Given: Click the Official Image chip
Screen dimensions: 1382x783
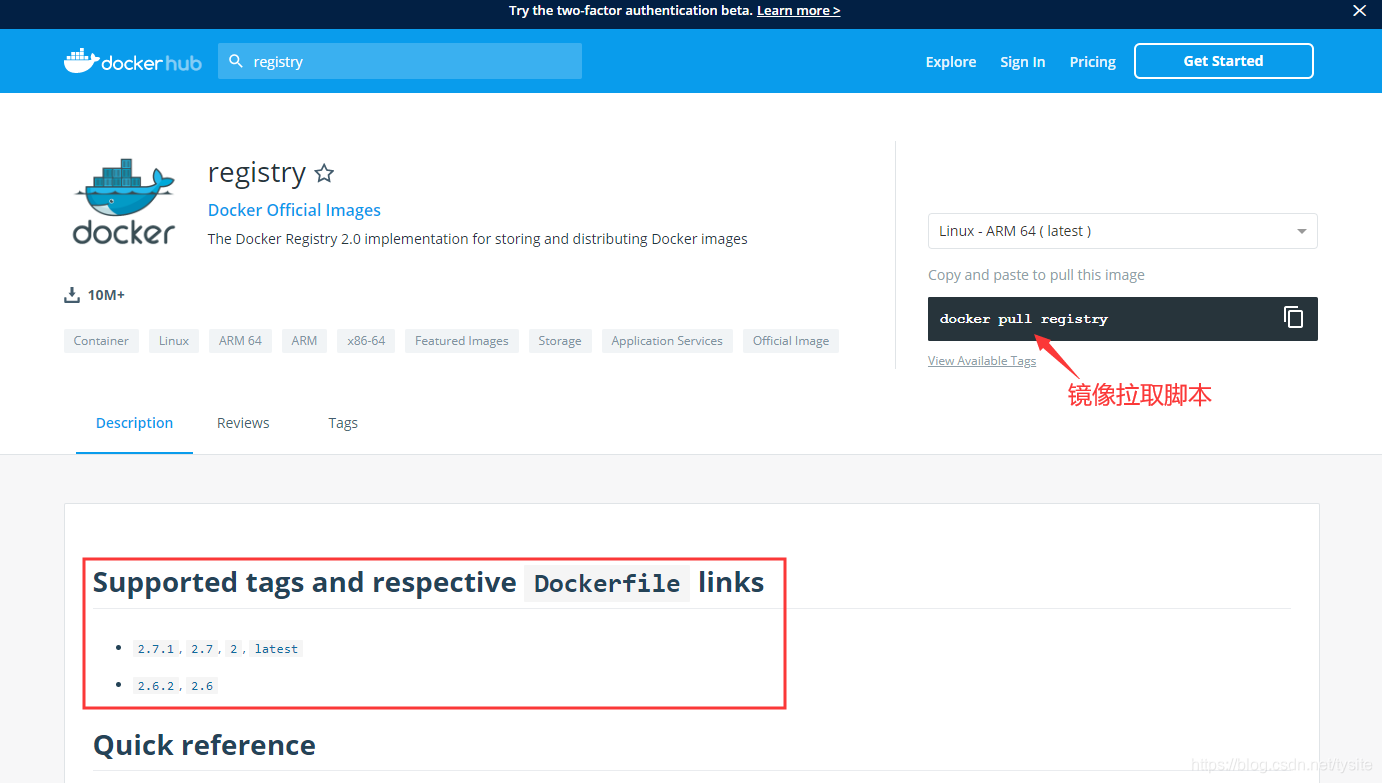Looking at the screenshot, I should [x=791, y=341].
